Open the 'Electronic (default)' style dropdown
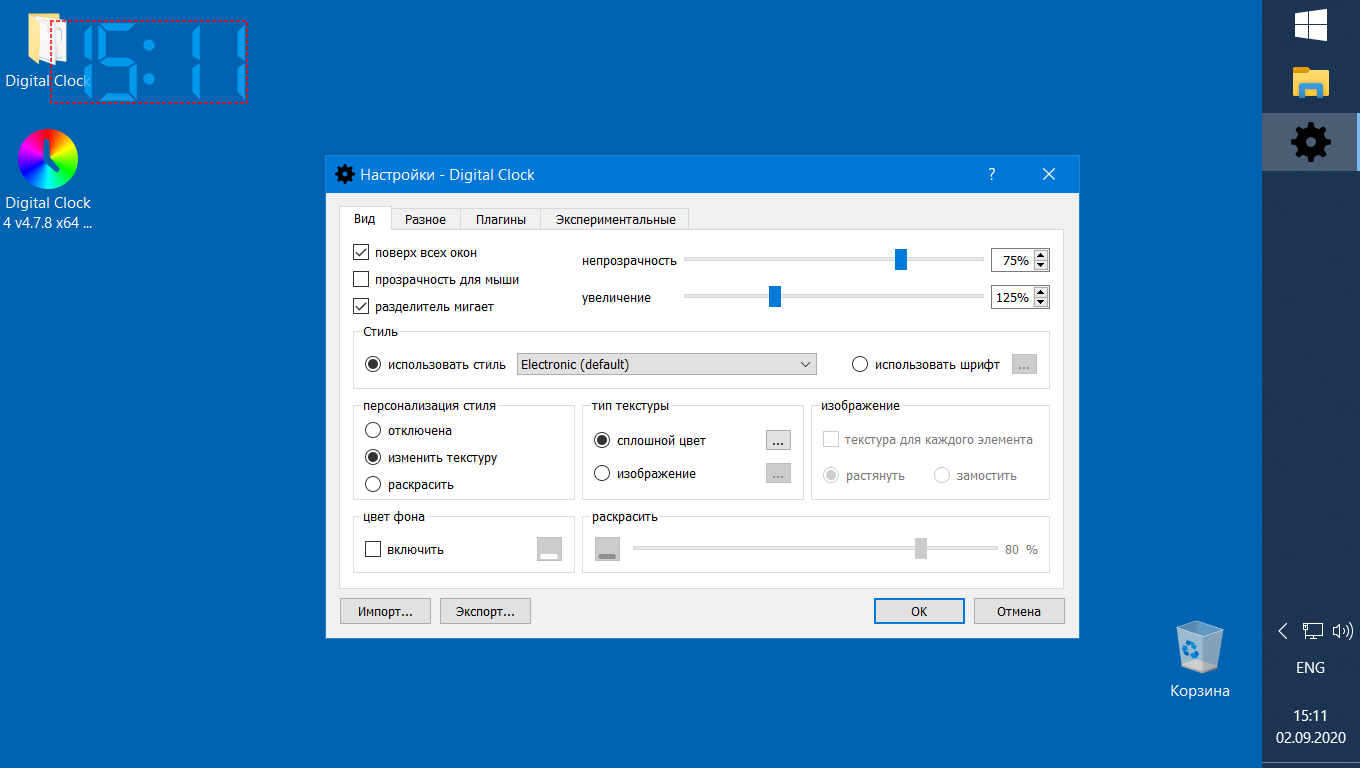 pos(666,364)
